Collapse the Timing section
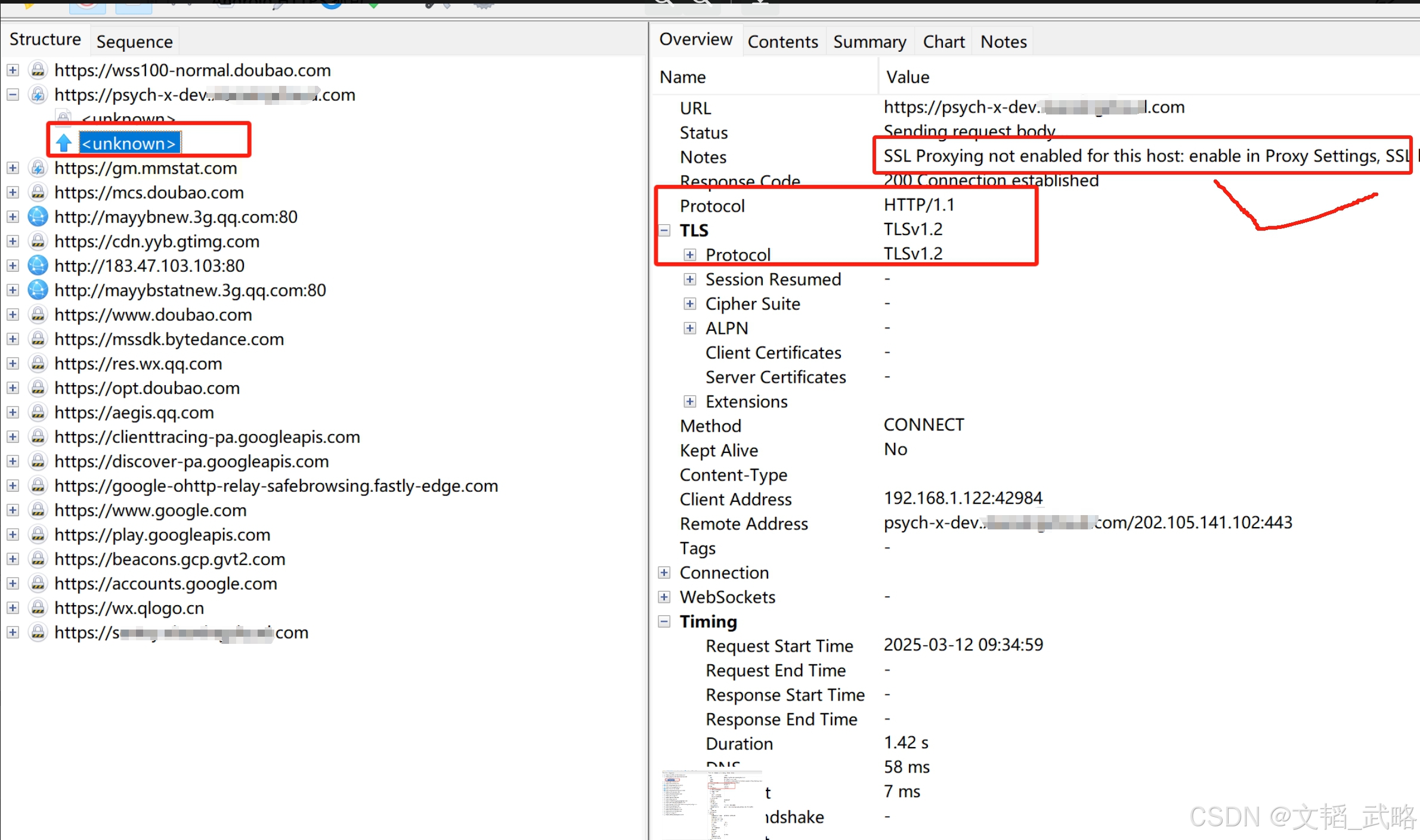The width and height of the screenshot is (1420, 840). pyautogui.click(x=664, y=622)
